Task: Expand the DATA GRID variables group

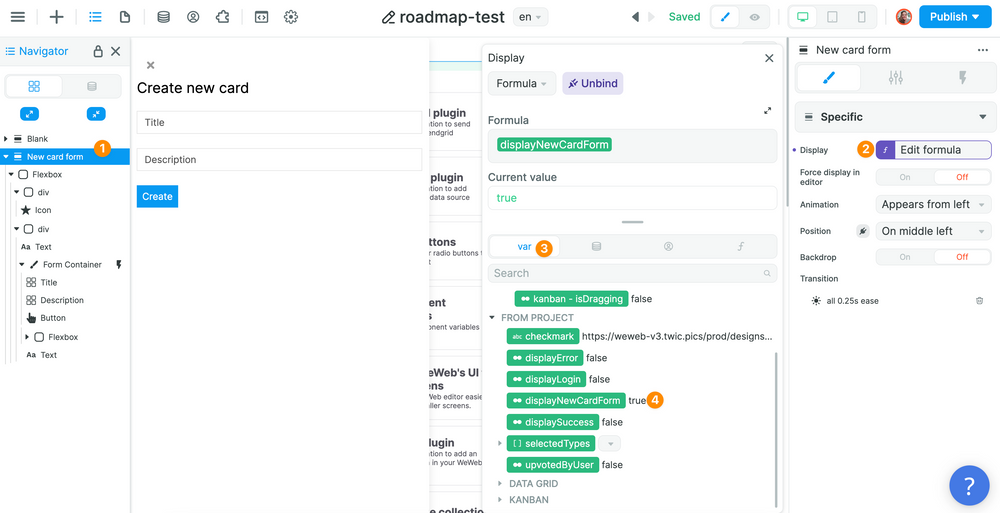Action: 533,484
